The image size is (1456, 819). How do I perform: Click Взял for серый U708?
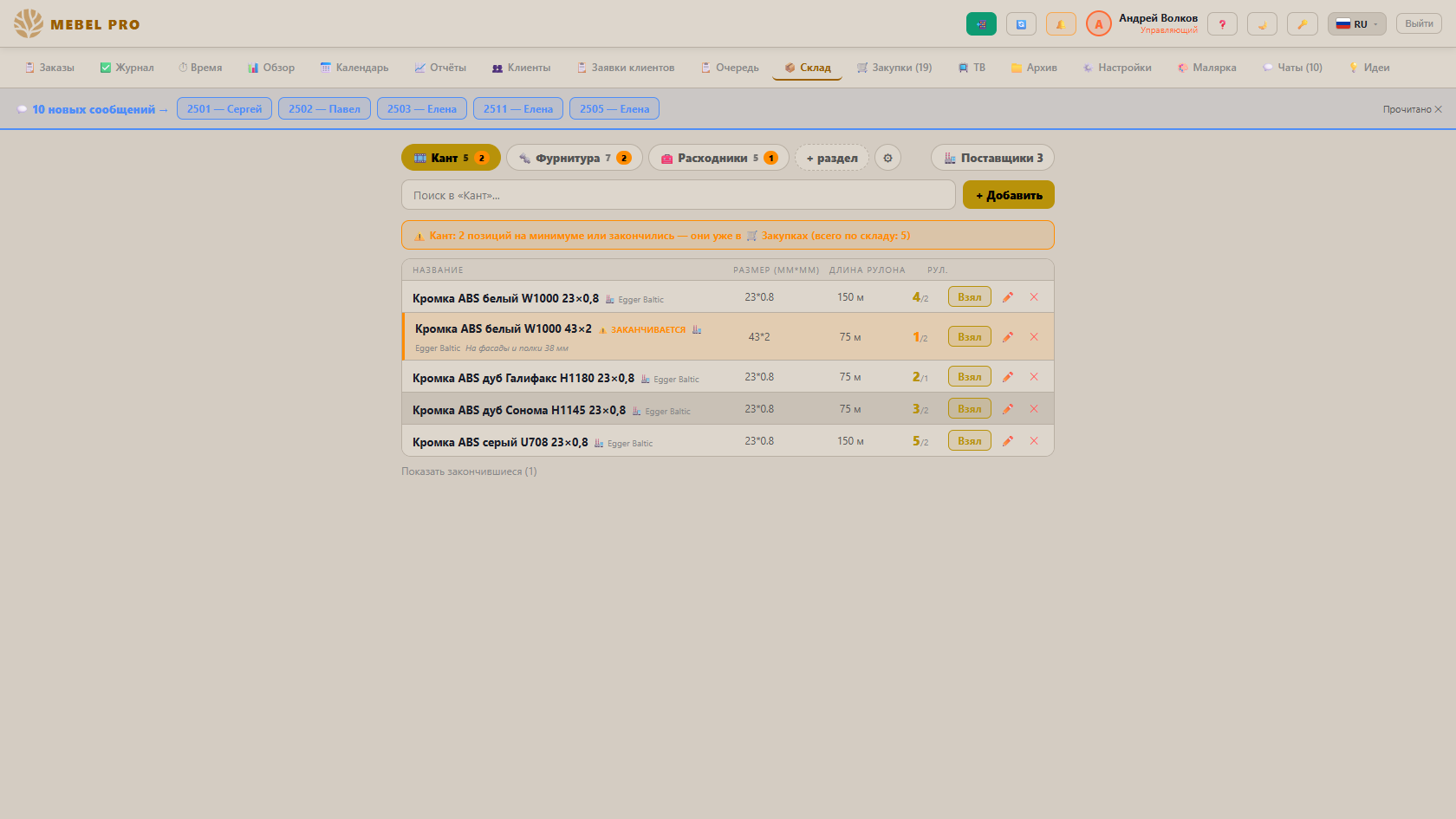(969, 441)
